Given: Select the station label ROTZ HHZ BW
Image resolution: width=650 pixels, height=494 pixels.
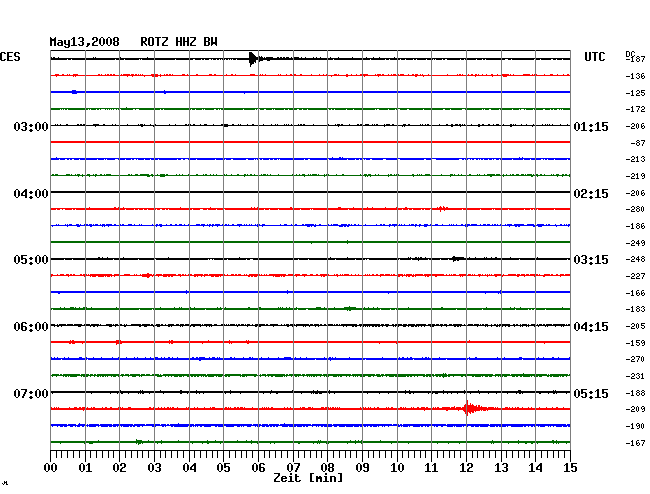Looking at the screenshot, I should [179, 42].
